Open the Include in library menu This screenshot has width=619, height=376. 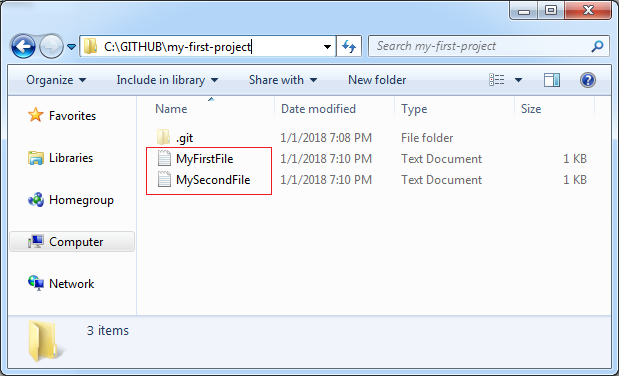(167, 80)
